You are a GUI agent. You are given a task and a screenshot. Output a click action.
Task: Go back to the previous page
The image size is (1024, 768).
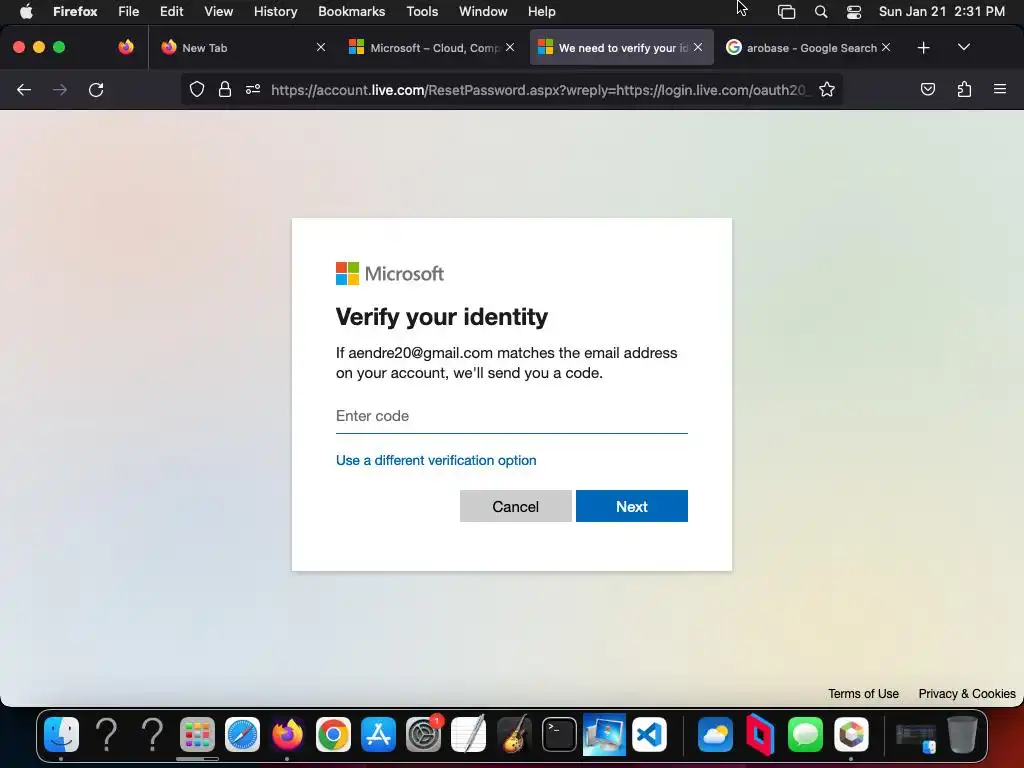[x=24, y=89]
